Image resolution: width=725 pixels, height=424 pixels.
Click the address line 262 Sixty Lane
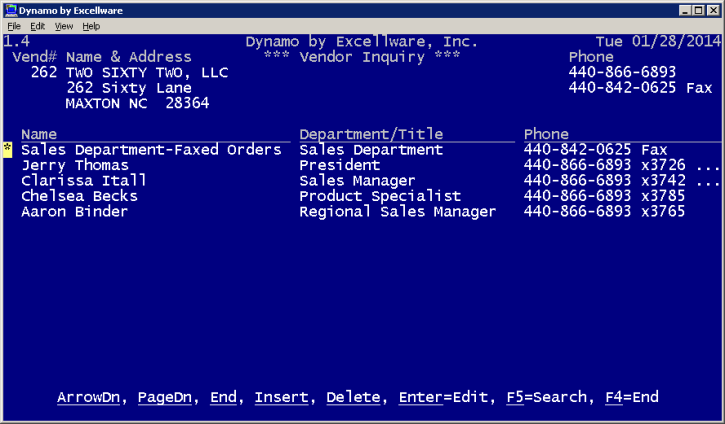click(x=129, y=88)
